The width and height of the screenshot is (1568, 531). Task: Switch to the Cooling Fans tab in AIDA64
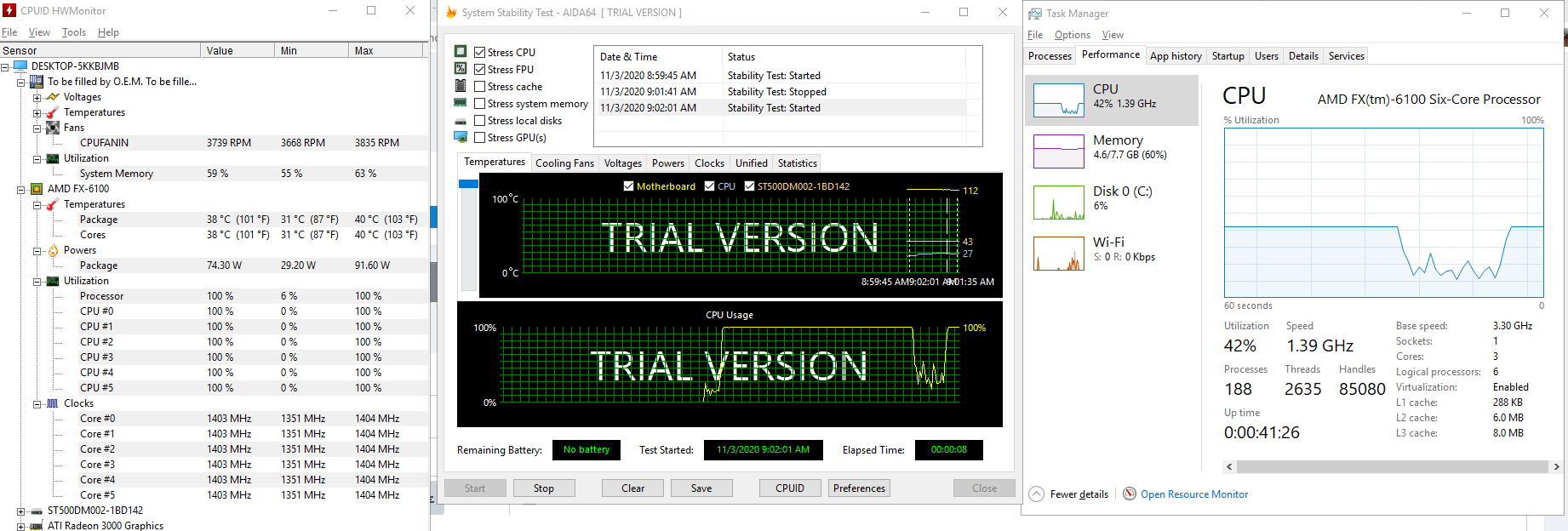coord(564,163)
